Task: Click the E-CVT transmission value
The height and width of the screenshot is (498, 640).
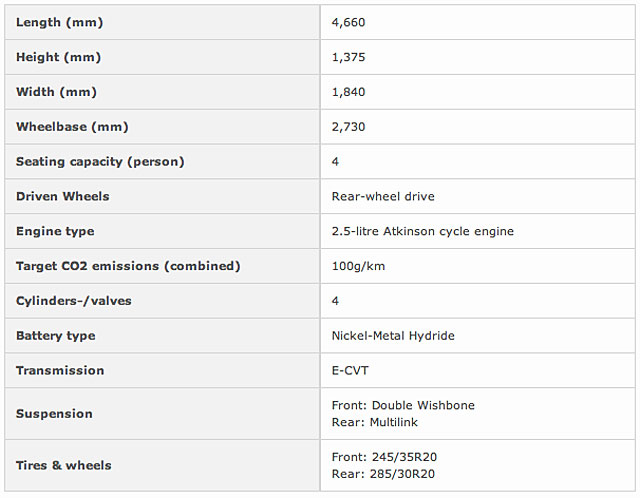Action: coord(350,370)
